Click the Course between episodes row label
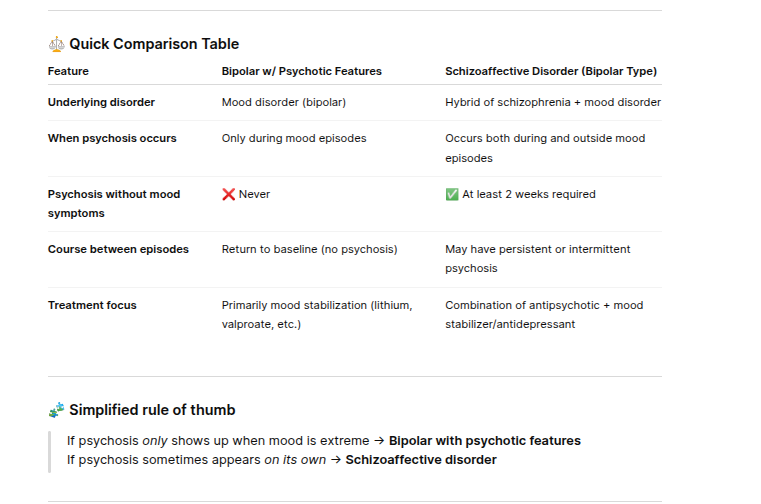The image size is (761, 504). point(118,249)
